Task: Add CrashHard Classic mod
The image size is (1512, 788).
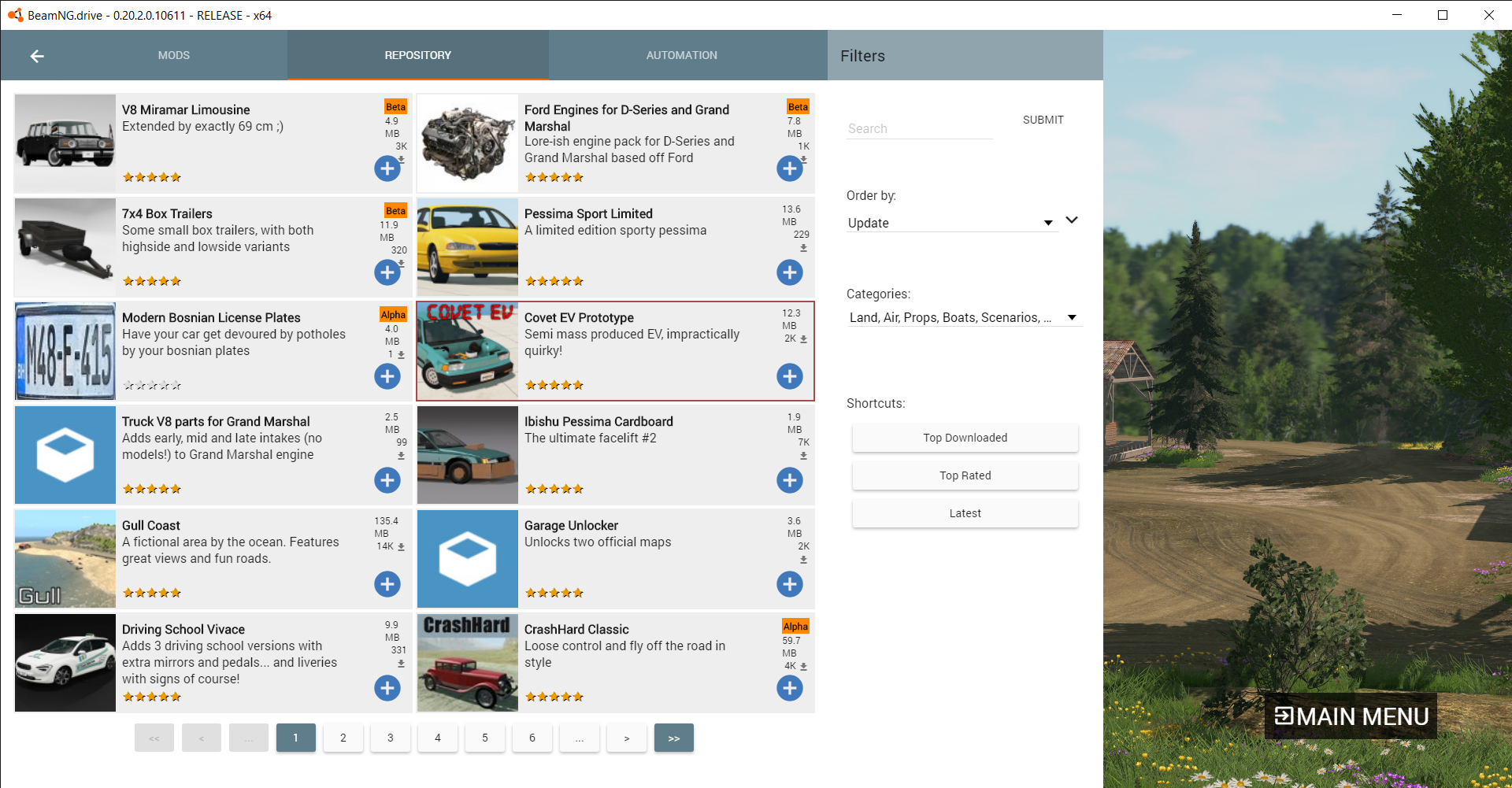Action: point(789,688)
